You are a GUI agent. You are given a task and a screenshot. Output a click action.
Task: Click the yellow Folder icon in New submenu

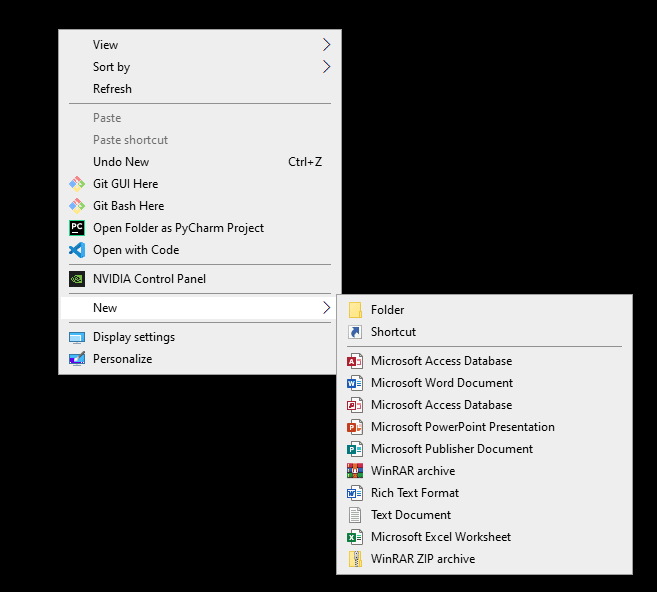point(355,310)
